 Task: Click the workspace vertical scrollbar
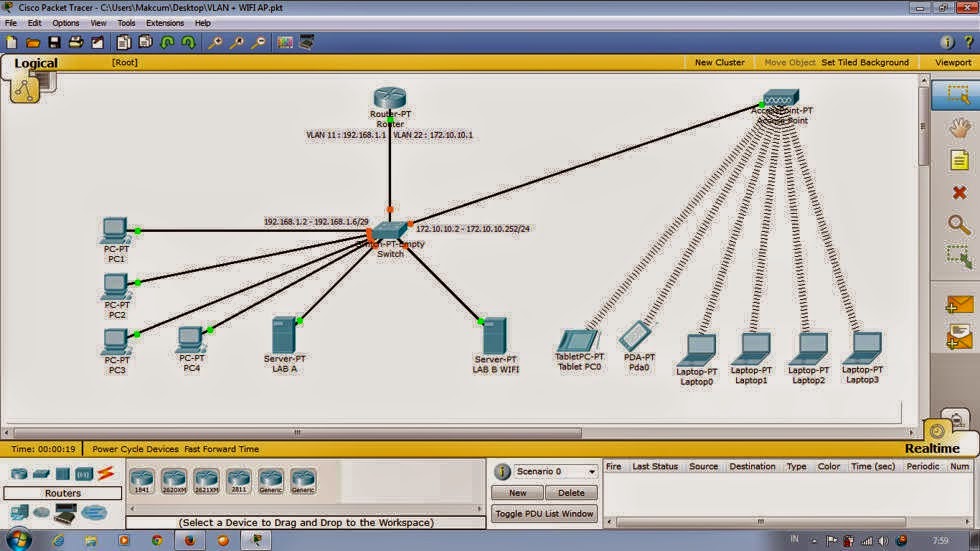(924, 125)
